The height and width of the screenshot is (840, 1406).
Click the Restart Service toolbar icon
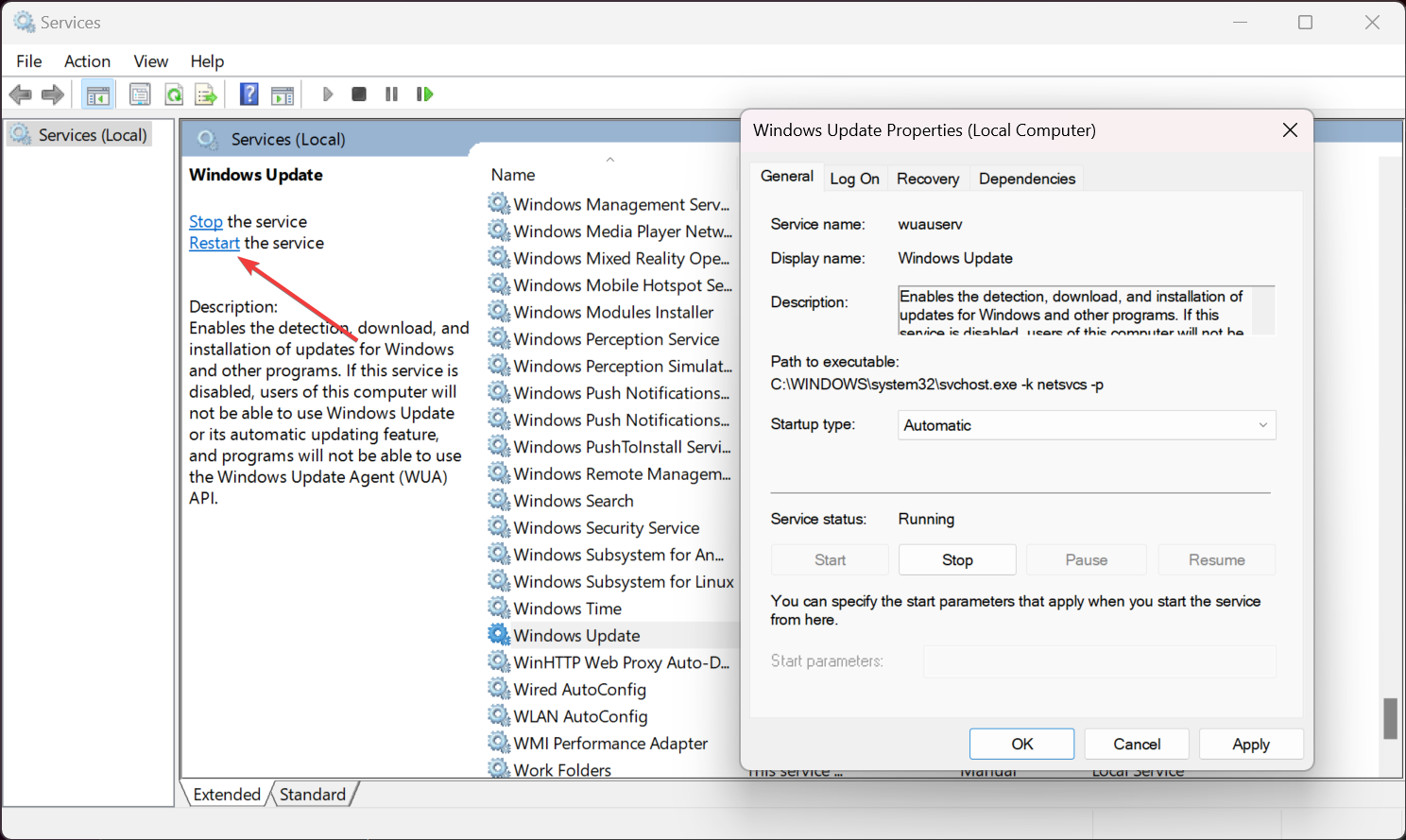click(424, 94)
